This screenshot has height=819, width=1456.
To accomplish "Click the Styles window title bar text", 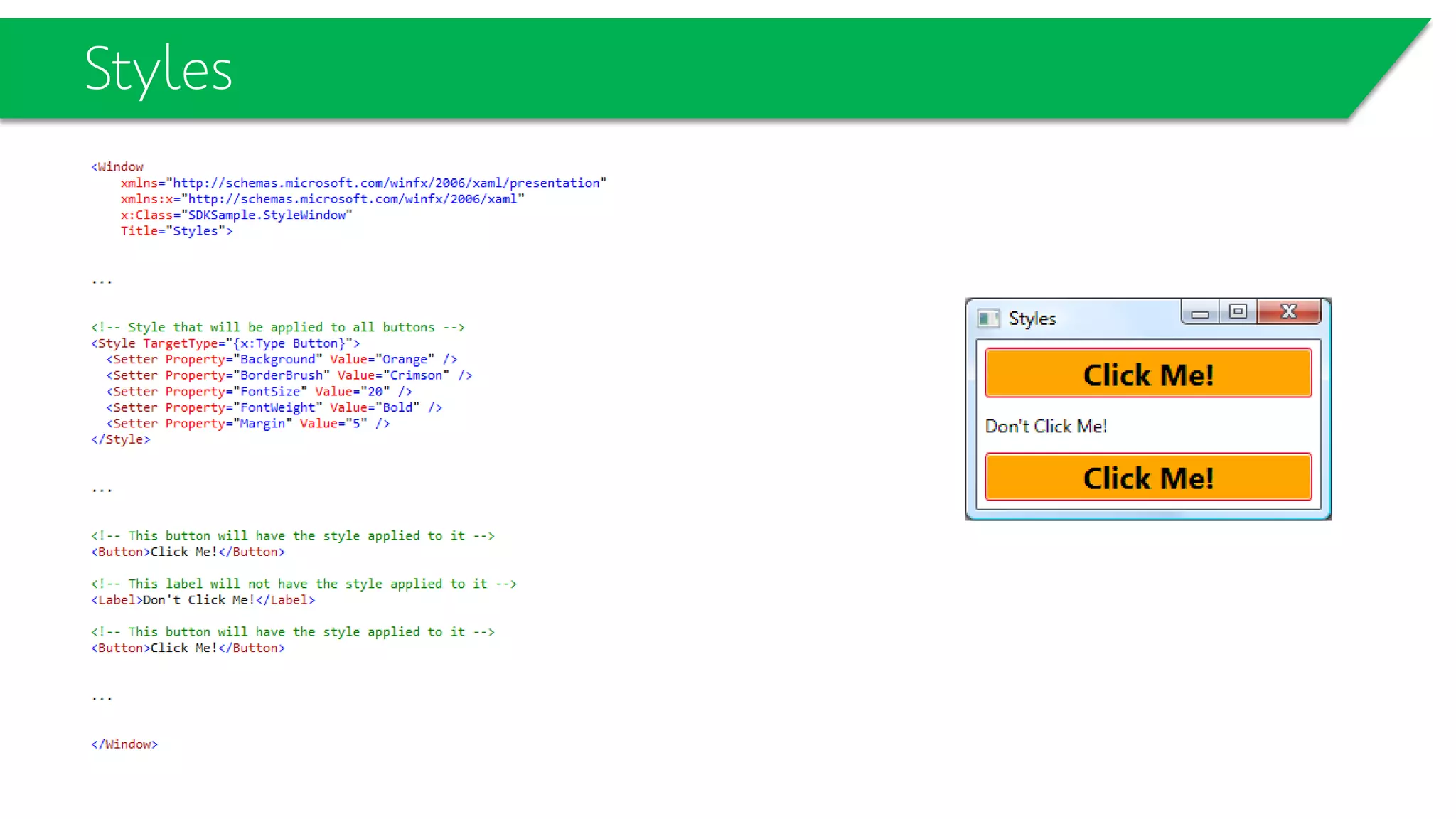I will coord(1032,318).
